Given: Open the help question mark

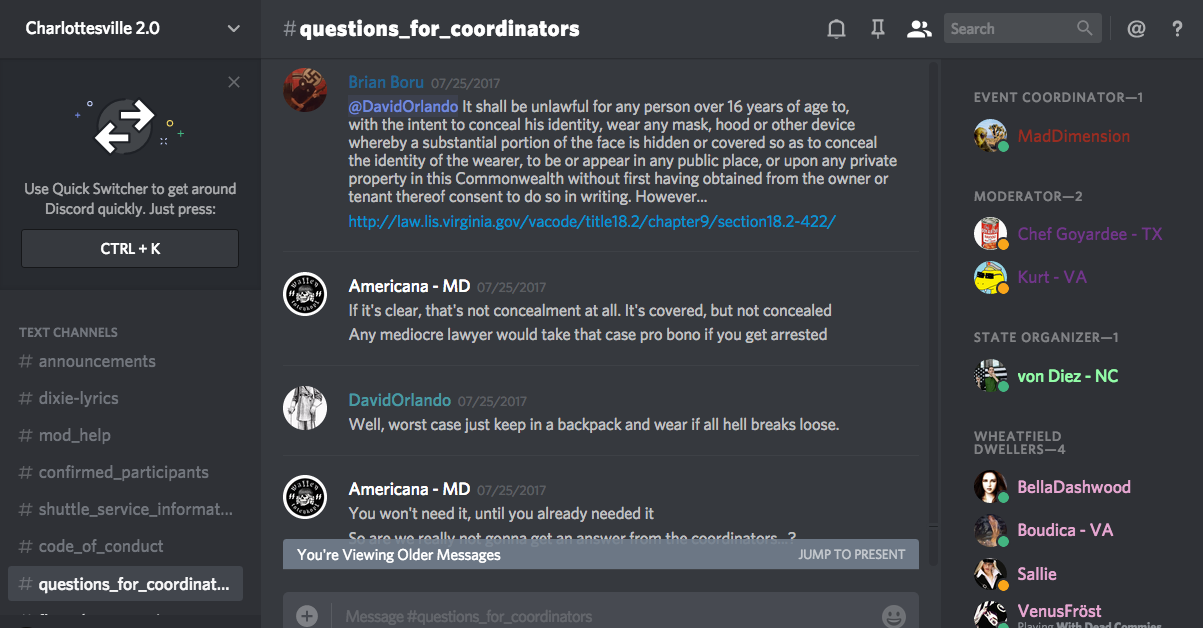Looking at the screenshot, I should 1177,29.
